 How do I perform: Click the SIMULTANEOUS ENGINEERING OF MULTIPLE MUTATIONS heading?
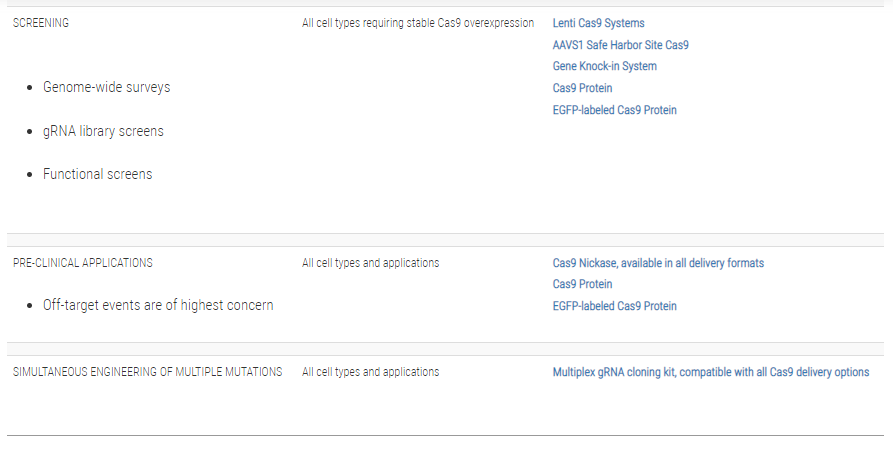click(148, 372)
